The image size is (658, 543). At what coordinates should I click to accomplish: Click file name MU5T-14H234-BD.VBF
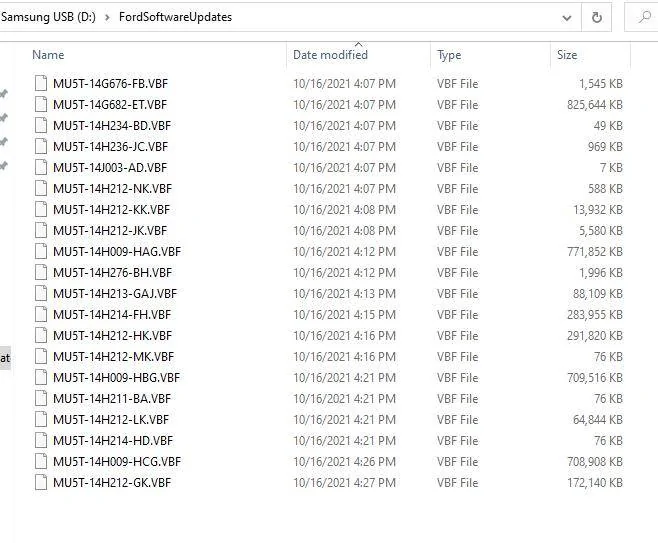click(112, 125)
